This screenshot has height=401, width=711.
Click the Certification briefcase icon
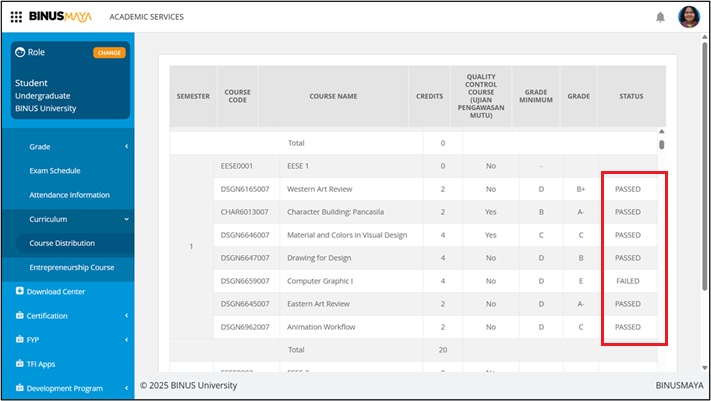19,315
